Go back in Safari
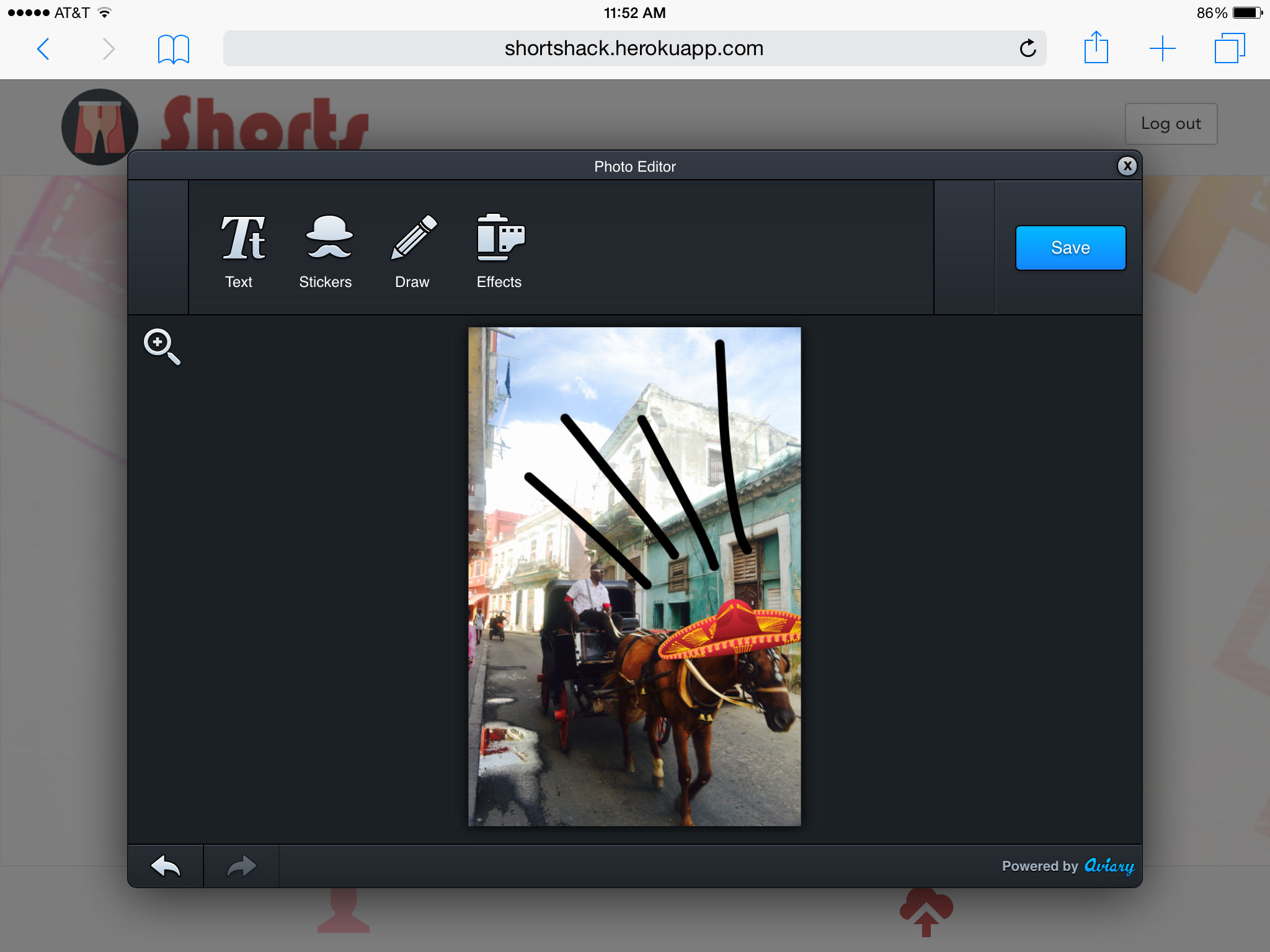Screen dimensions: 1270x952 tap(43, 49)
